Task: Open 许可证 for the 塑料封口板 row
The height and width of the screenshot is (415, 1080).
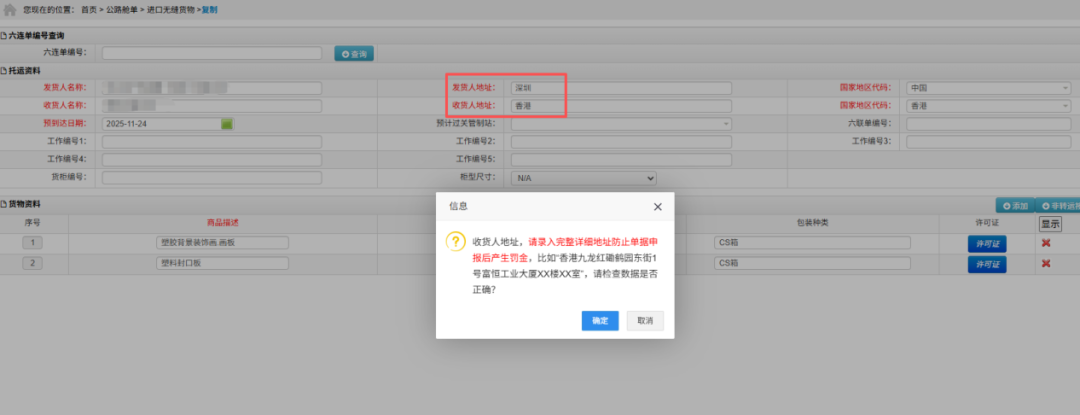Action: pos(987,264)
